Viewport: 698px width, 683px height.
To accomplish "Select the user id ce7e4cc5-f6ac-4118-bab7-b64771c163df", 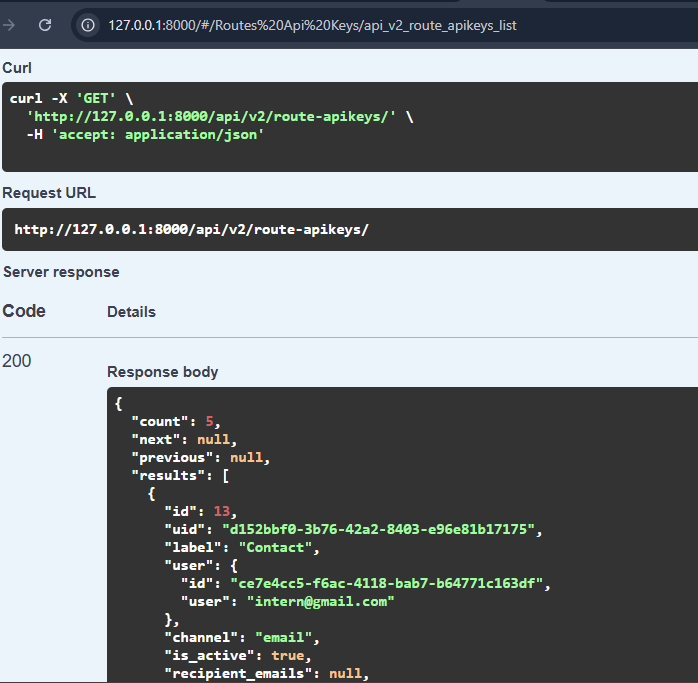I will point(387,583).
